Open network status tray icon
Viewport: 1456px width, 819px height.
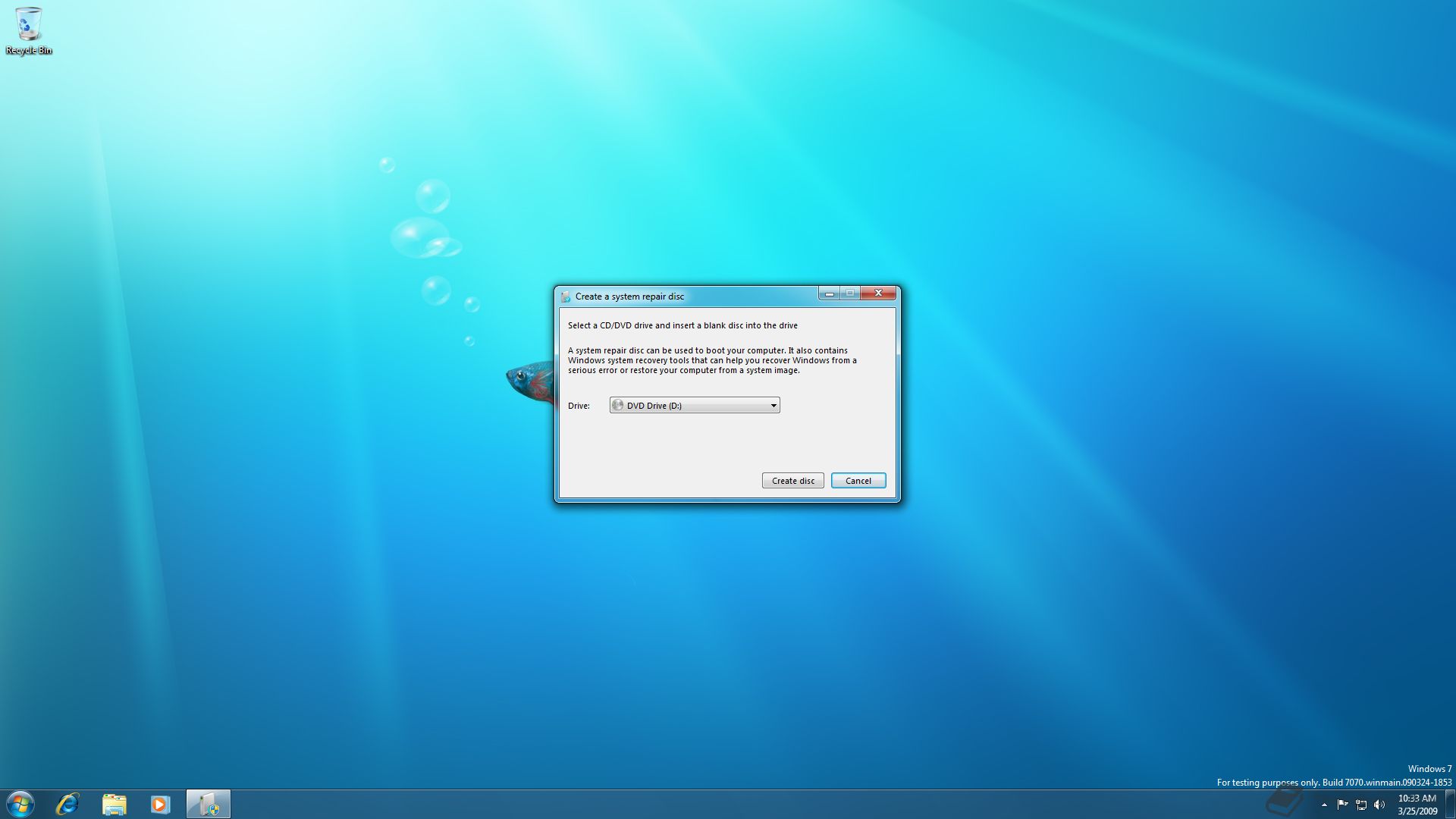[1361, 805]
